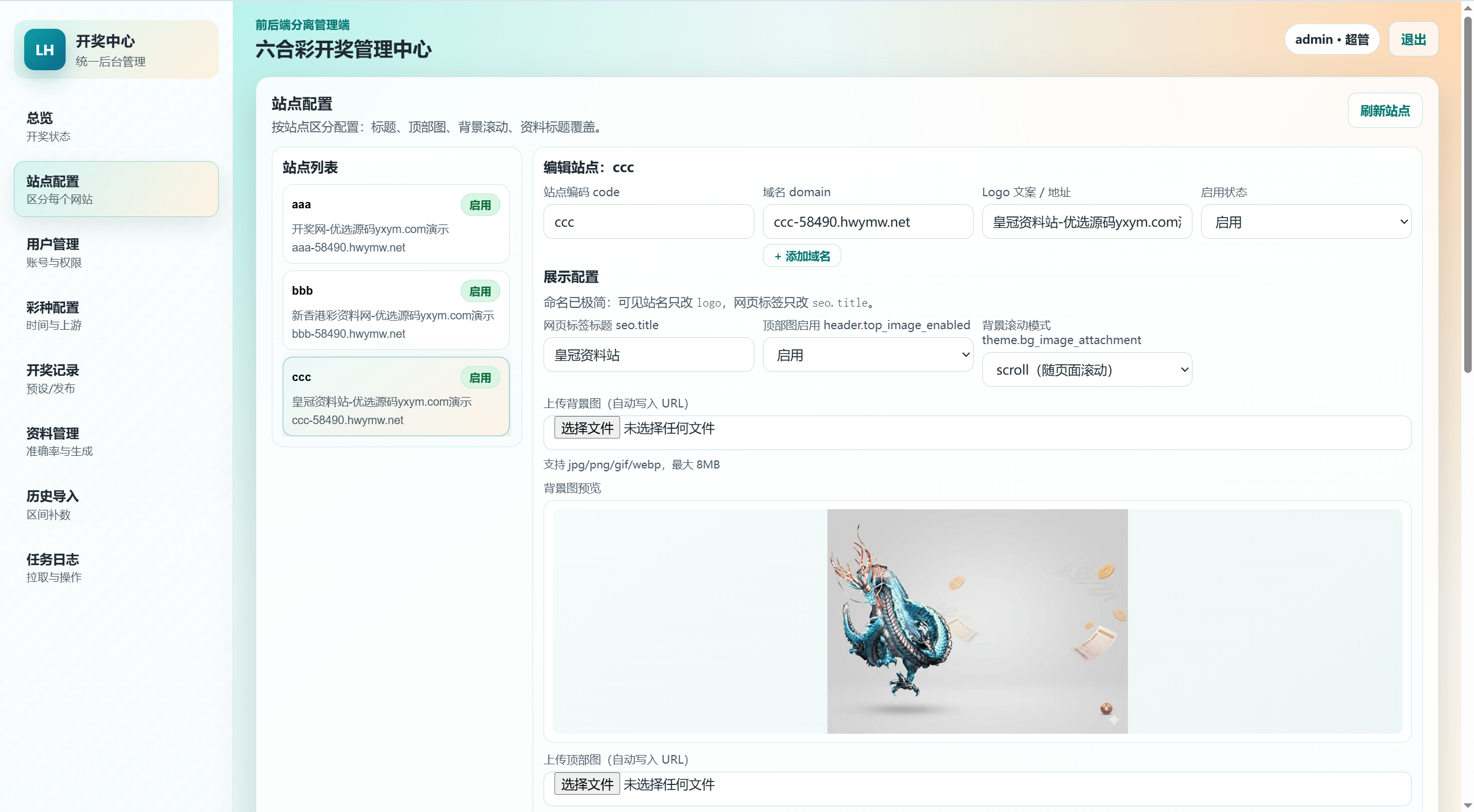Screen dimensions: 1474x812
Task: Click the 编辑站点：ccc heading
Action: pos(588,167)
